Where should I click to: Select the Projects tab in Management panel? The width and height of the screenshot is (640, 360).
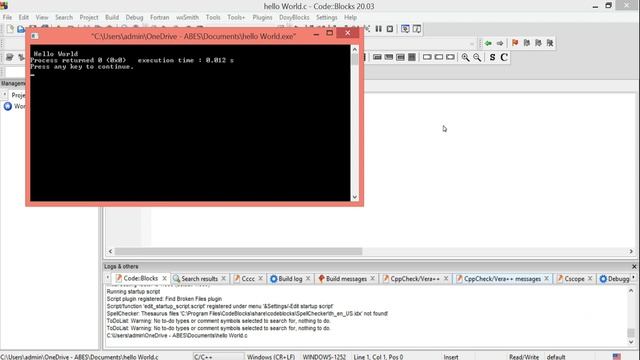(18, 95)
